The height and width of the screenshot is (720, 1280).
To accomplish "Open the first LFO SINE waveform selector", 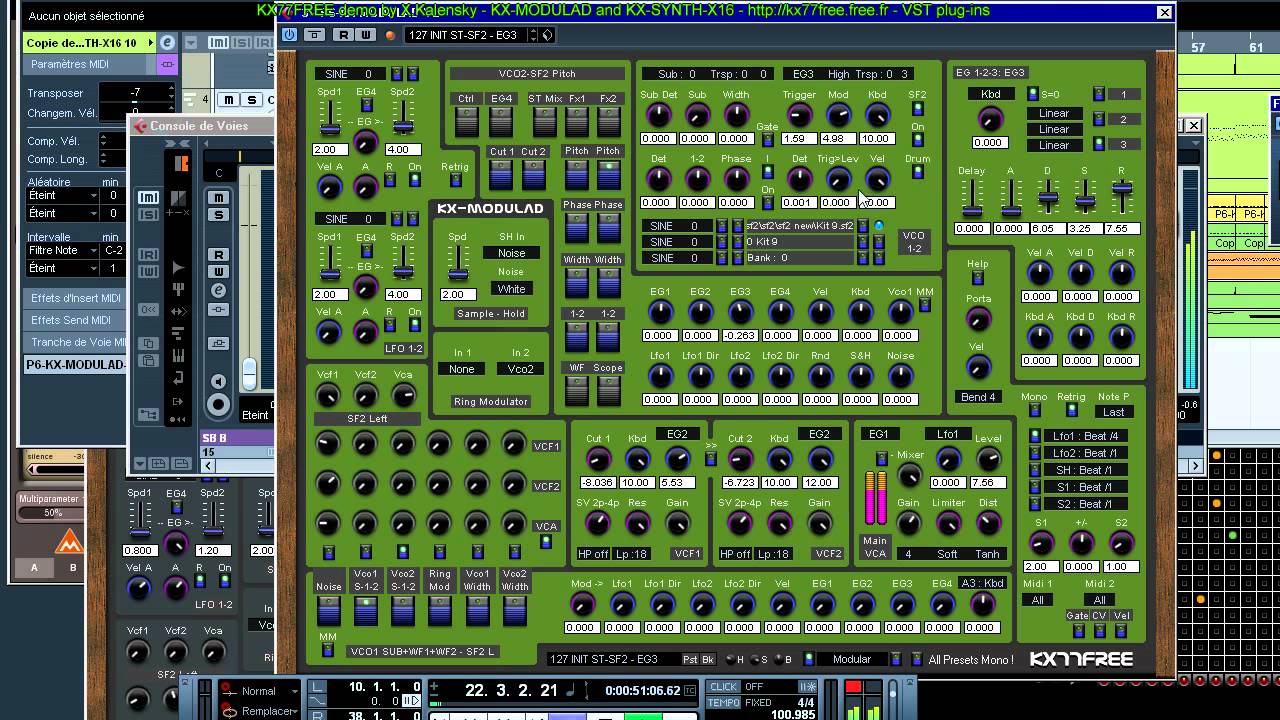I will 351,74.
